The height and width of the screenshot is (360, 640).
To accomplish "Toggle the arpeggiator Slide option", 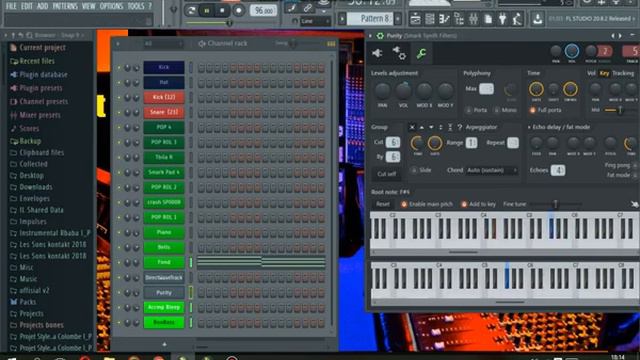I will [414, 170].
